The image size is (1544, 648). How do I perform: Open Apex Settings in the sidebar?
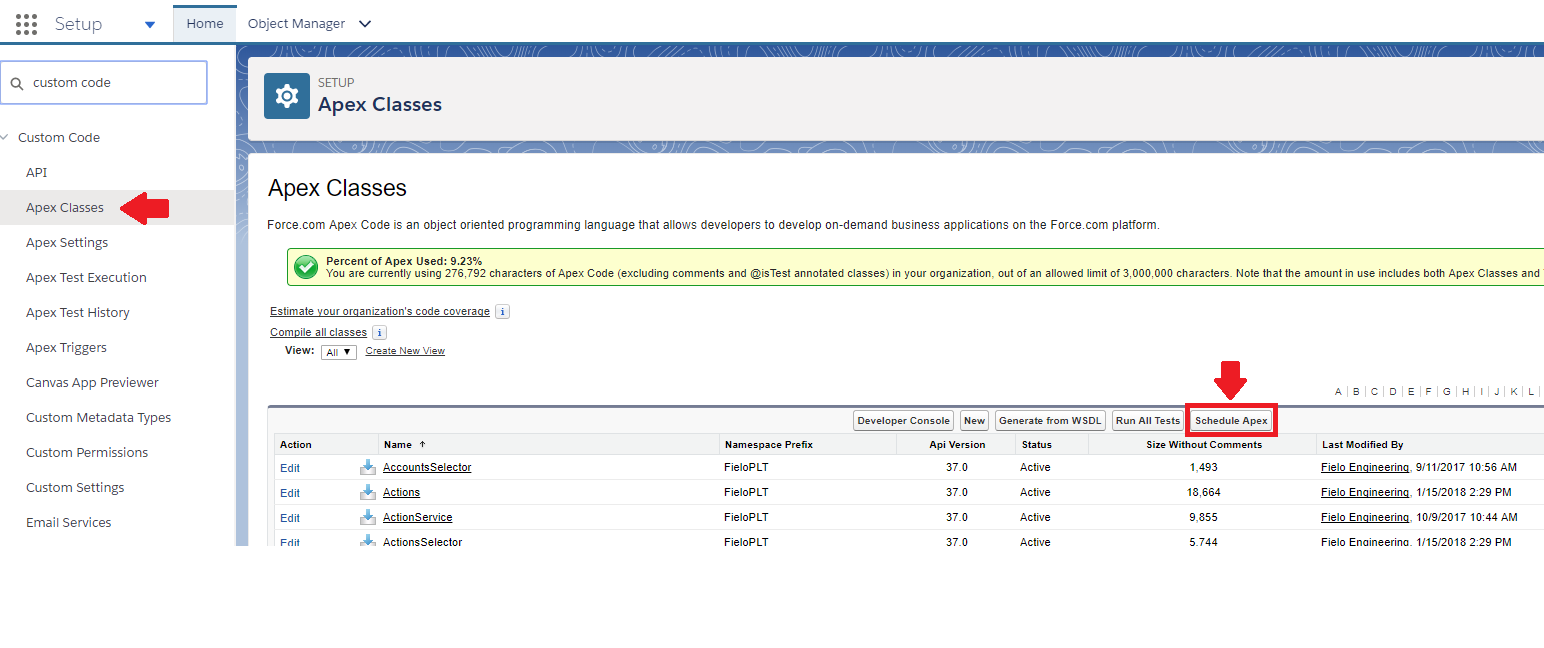click(67, 242)
